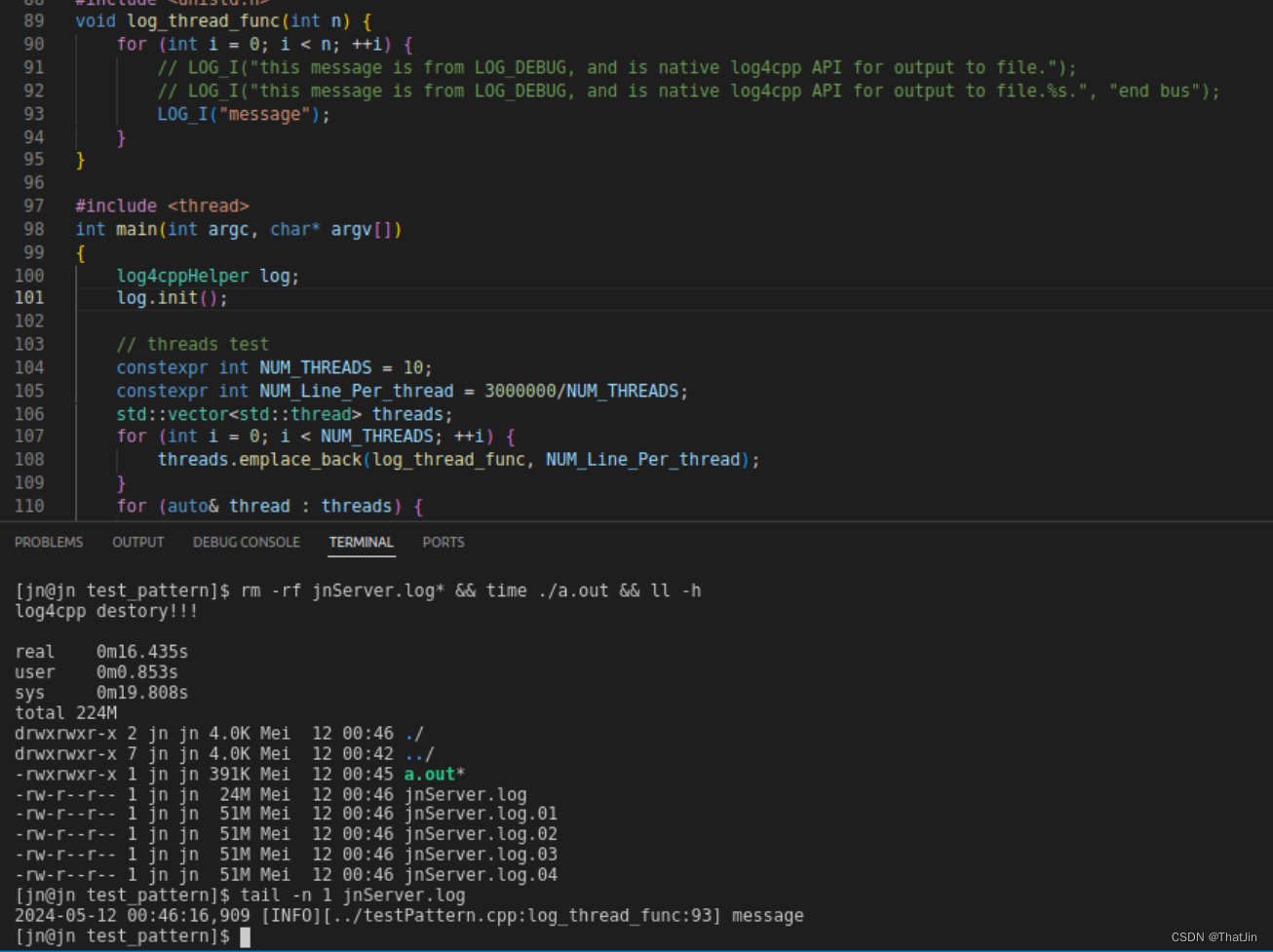1273x952 pixels.
Task: Click line number 101 in the gutter
Action: [29, 297]
